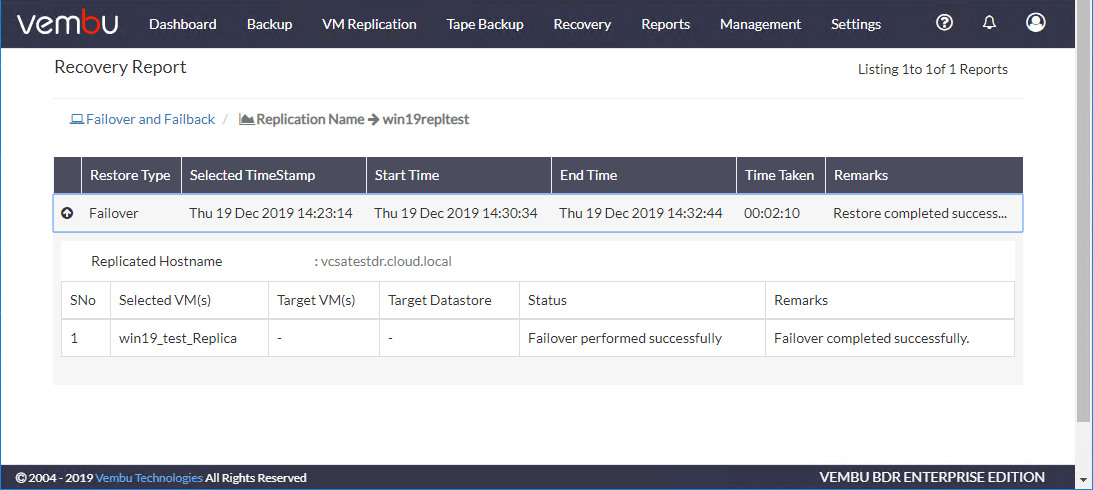Open the Dashboard menu
The width and height of the screenshot is (1093, 490).
click(183, 24)
